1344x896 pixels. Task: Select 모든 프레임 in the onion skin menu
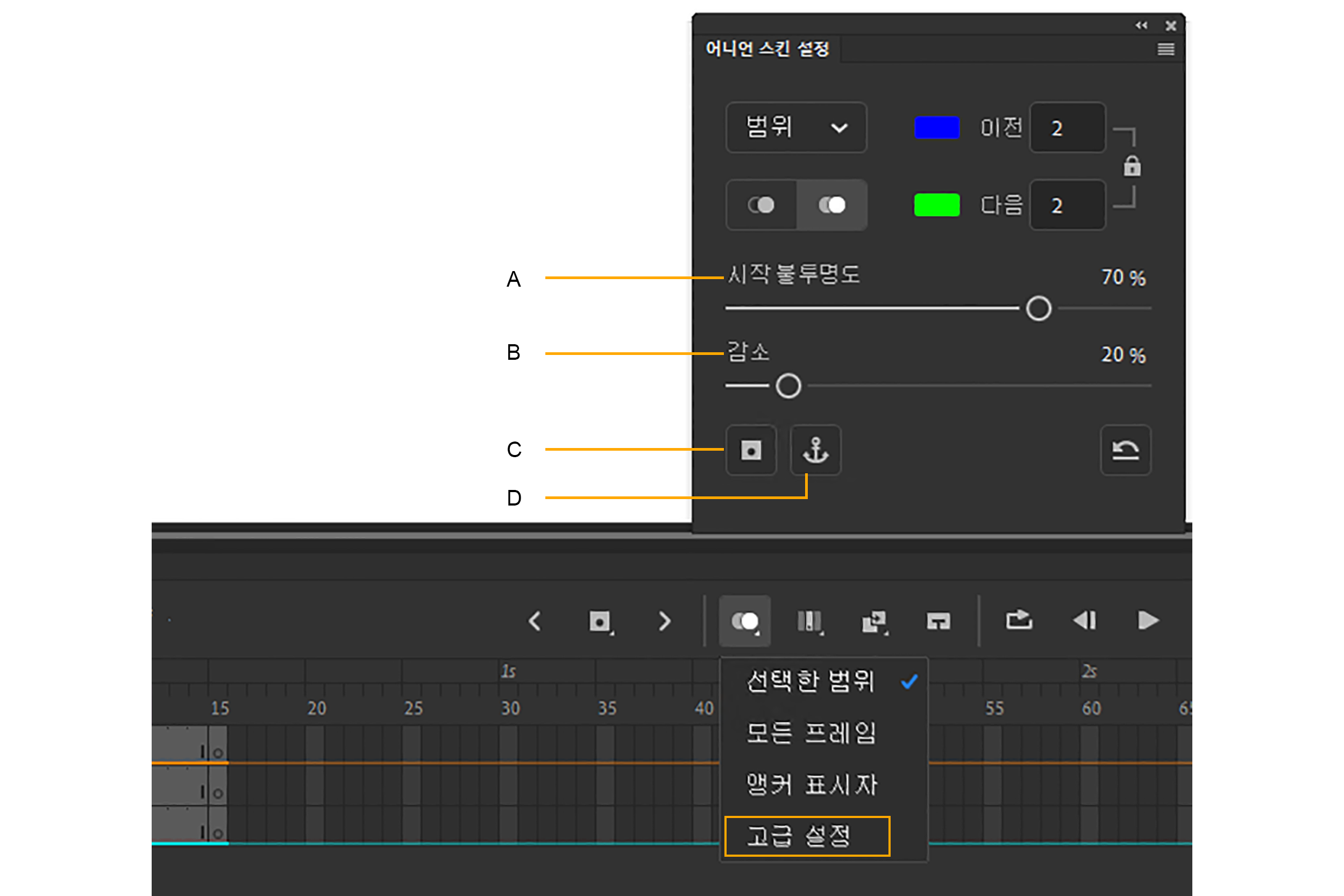tap(812, 733)
